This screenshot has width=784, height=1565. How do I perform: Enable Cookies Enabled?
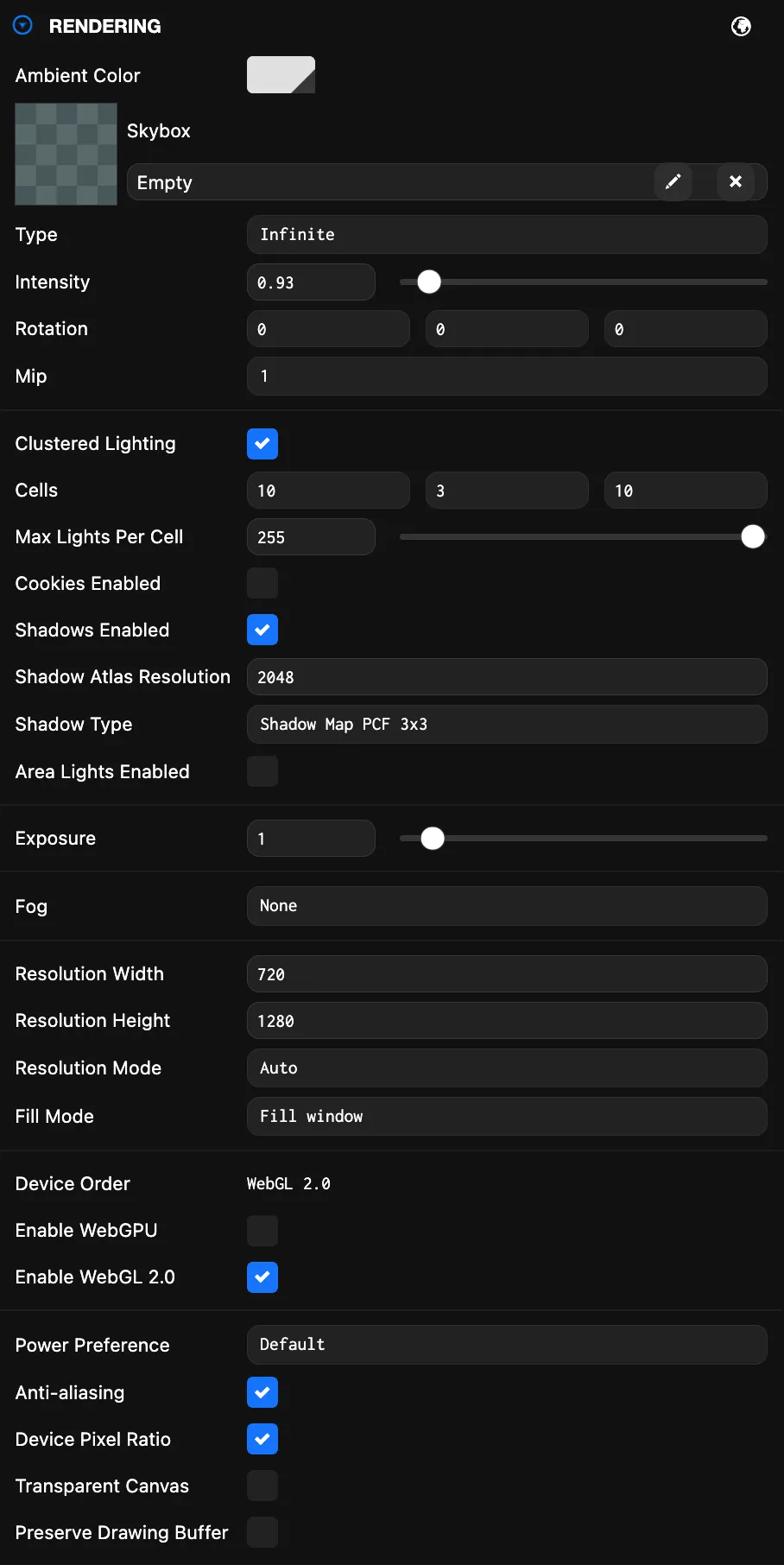(262, 583)
